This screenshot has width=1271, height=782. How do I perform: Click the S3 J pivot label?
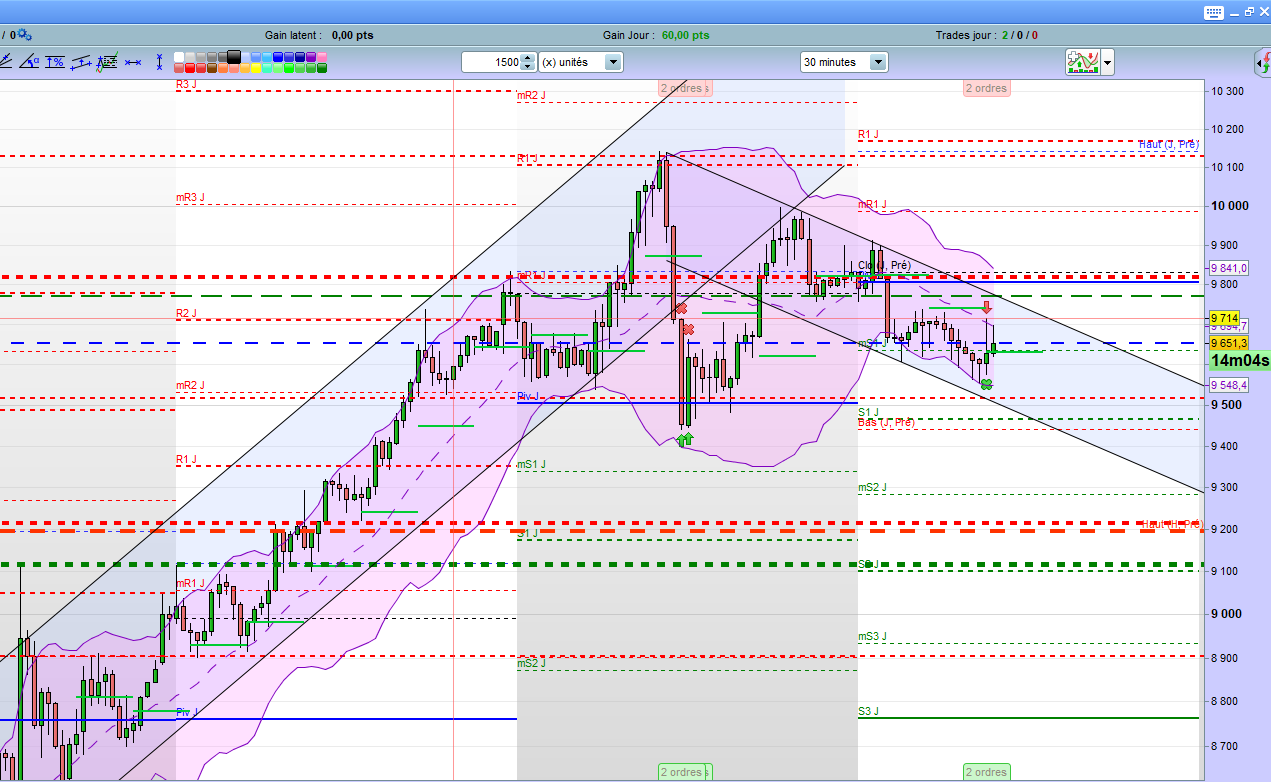click(x=868, y=711)
